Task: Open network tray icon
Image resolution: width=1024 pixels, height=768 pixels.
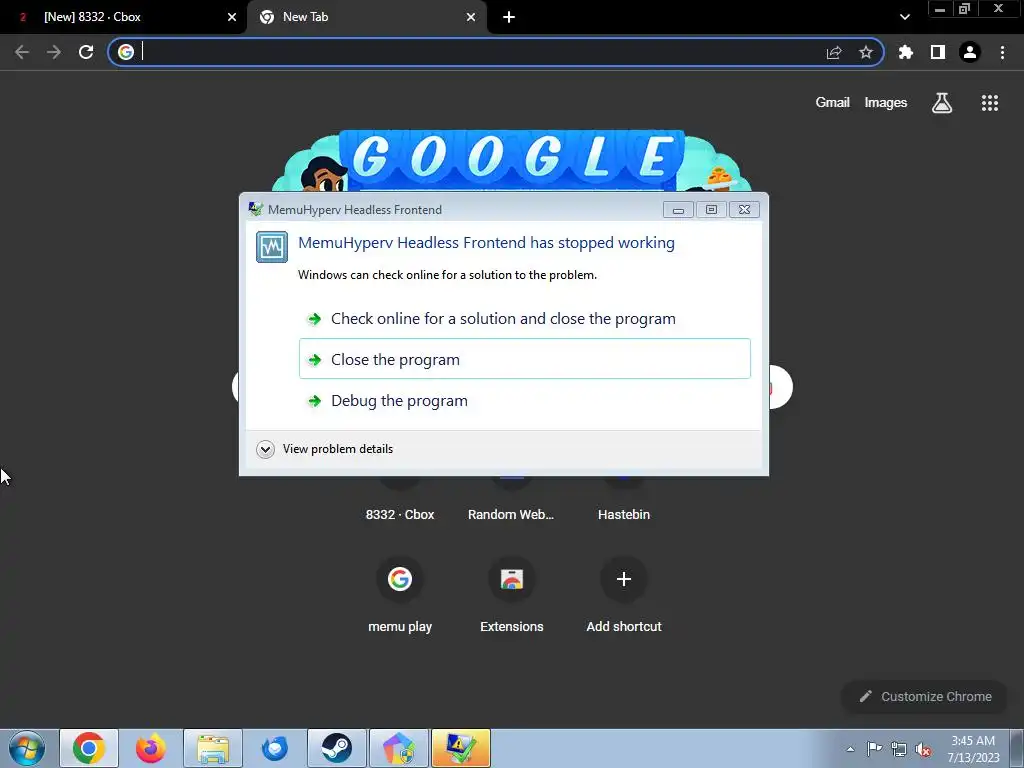Action: coord(899,749)
